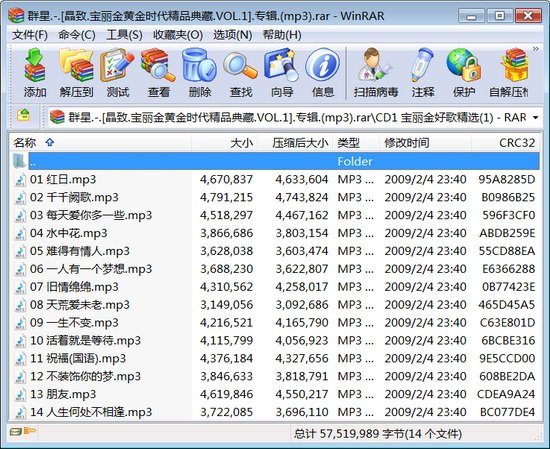Viewport: 550px width, 449px height.
Task: Select 12 不装饰你的梦.mp3
Action: pos(275,376)
